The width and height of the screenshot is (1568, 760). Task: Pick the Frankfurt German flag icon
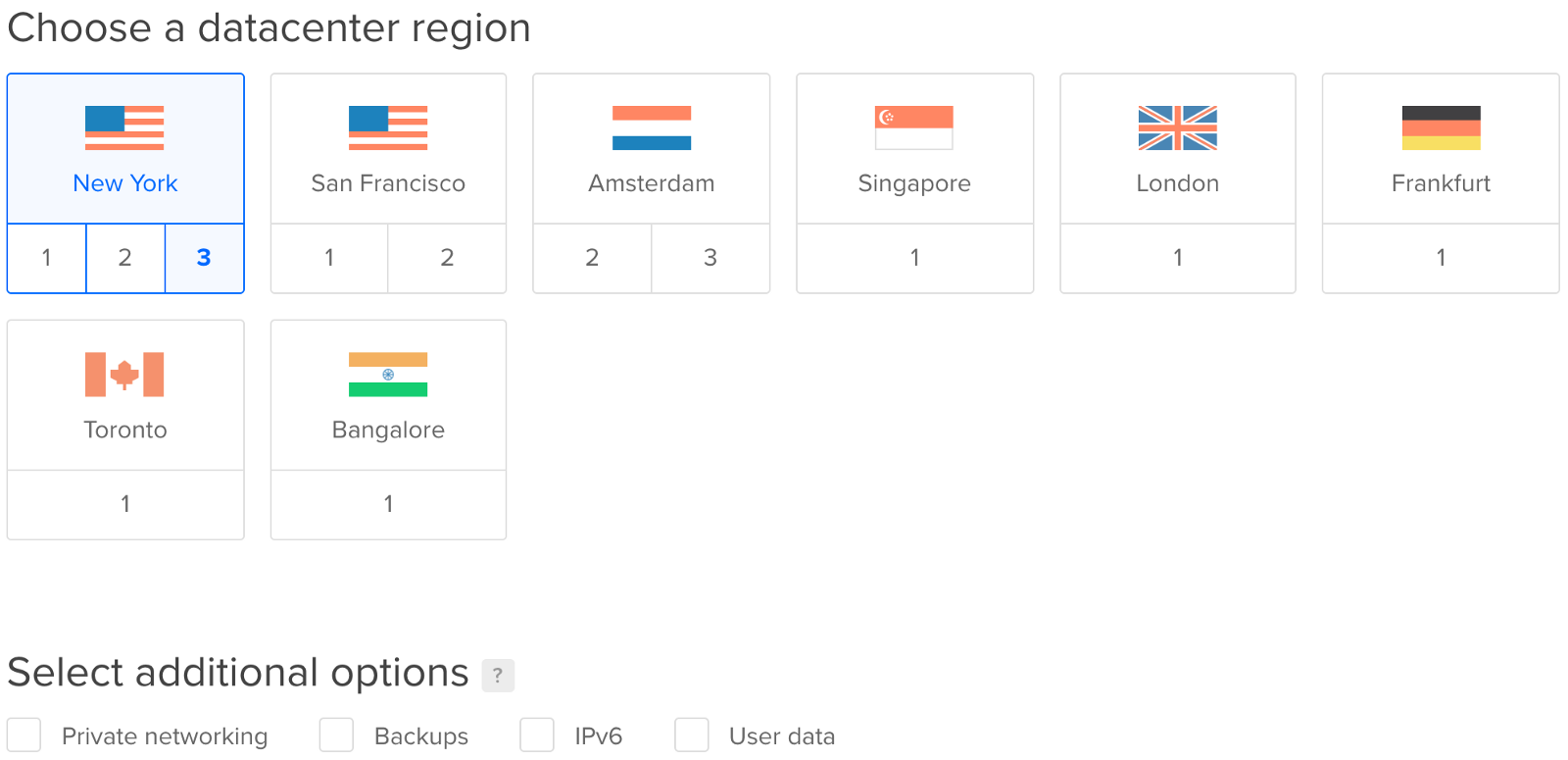1441,127
